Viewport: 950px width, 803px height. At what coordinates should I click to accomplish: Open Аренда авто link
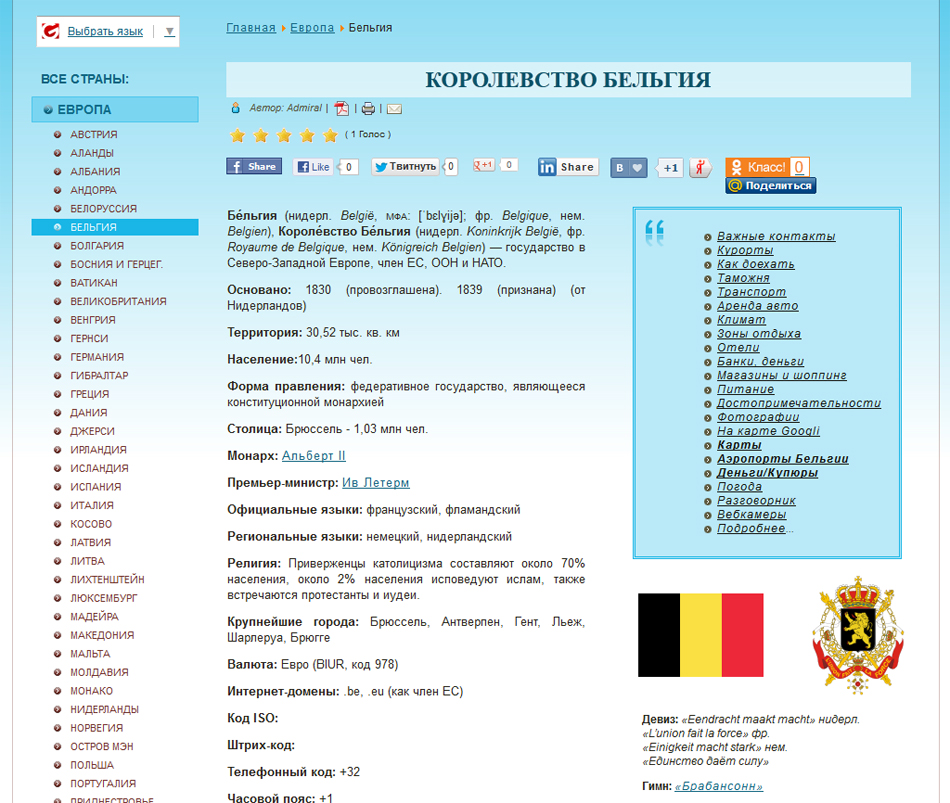pyautogui.click(x=757, y=306)
